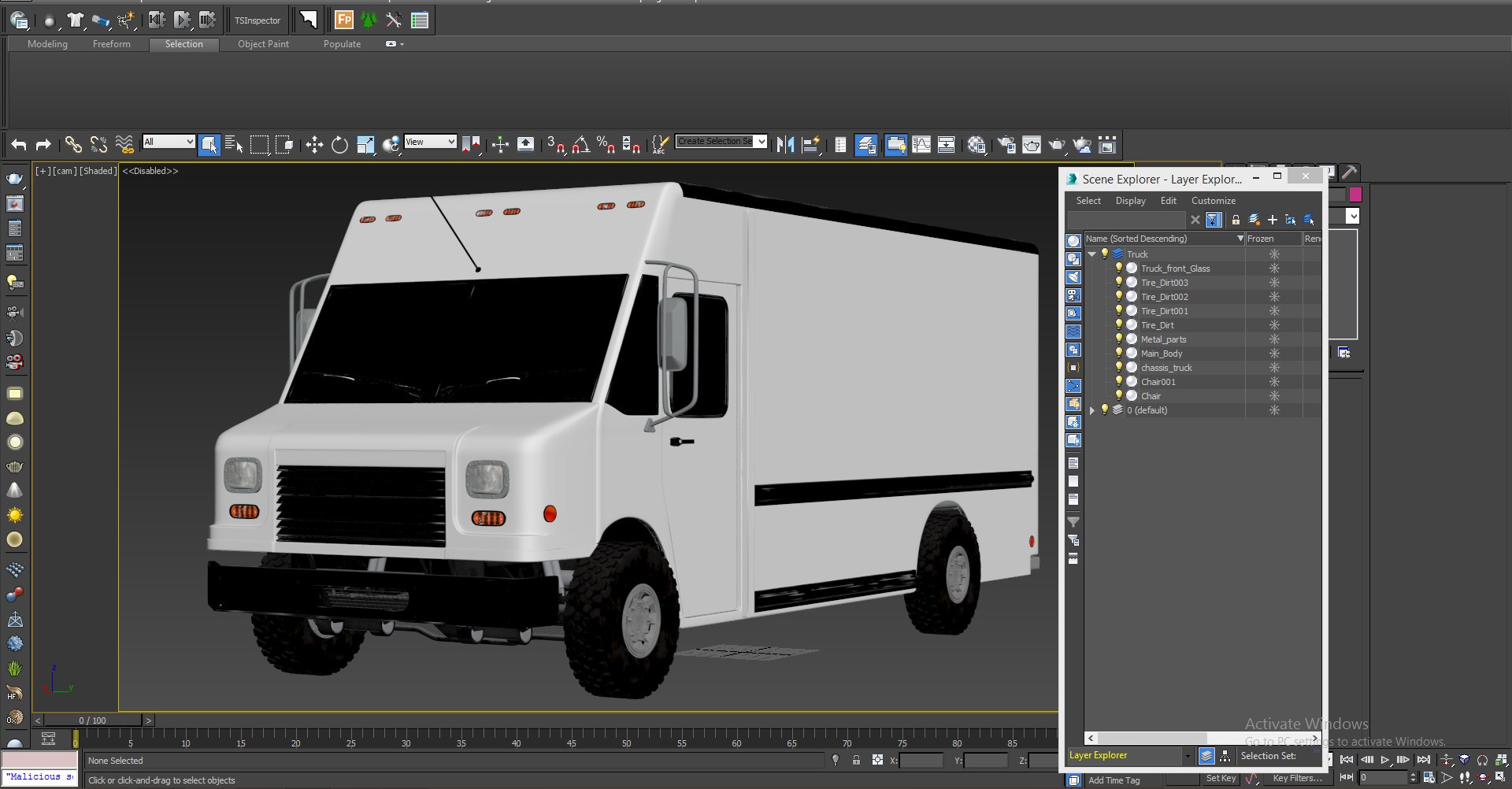
Task: Click the Mirror tool icon
Action: pos(785,144)
